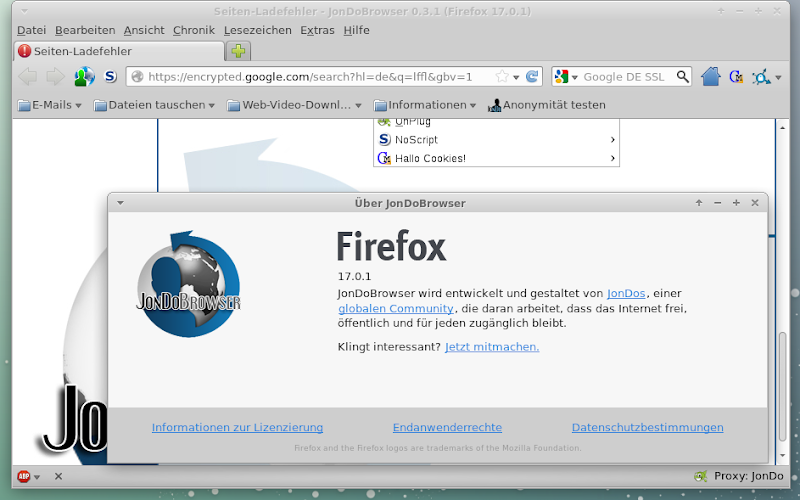This screenshot has width=800, height=500.
Task: Open the Endanwenderrechte link
Action: (447, 428)
